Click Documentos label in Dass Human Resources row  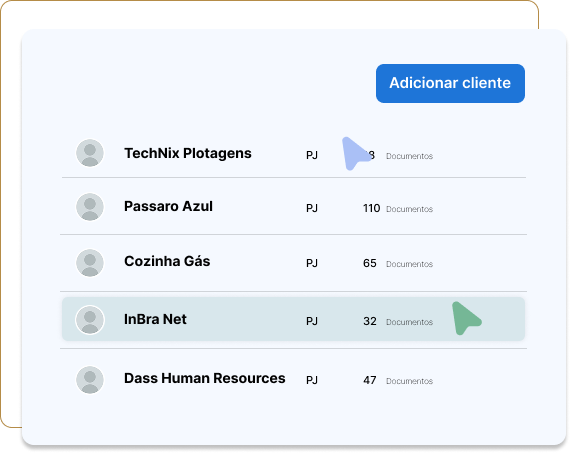click(409, 381)
